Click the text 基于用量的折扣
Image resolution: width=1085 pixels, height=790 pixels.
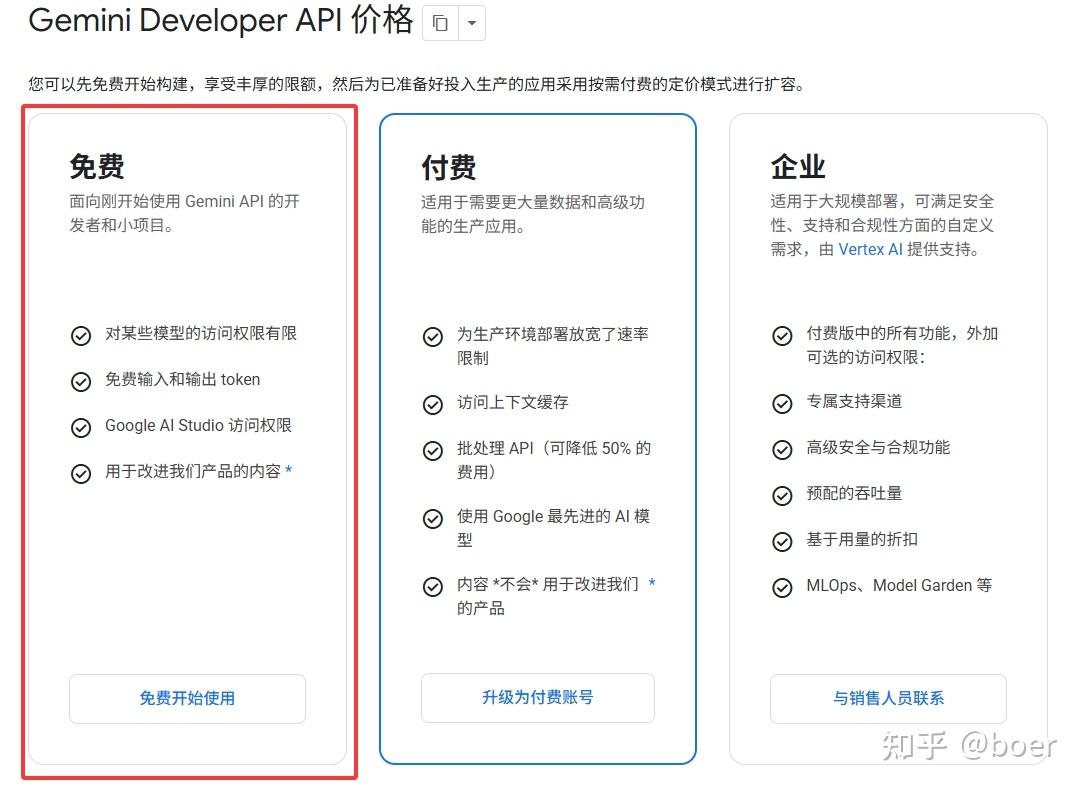862,539
